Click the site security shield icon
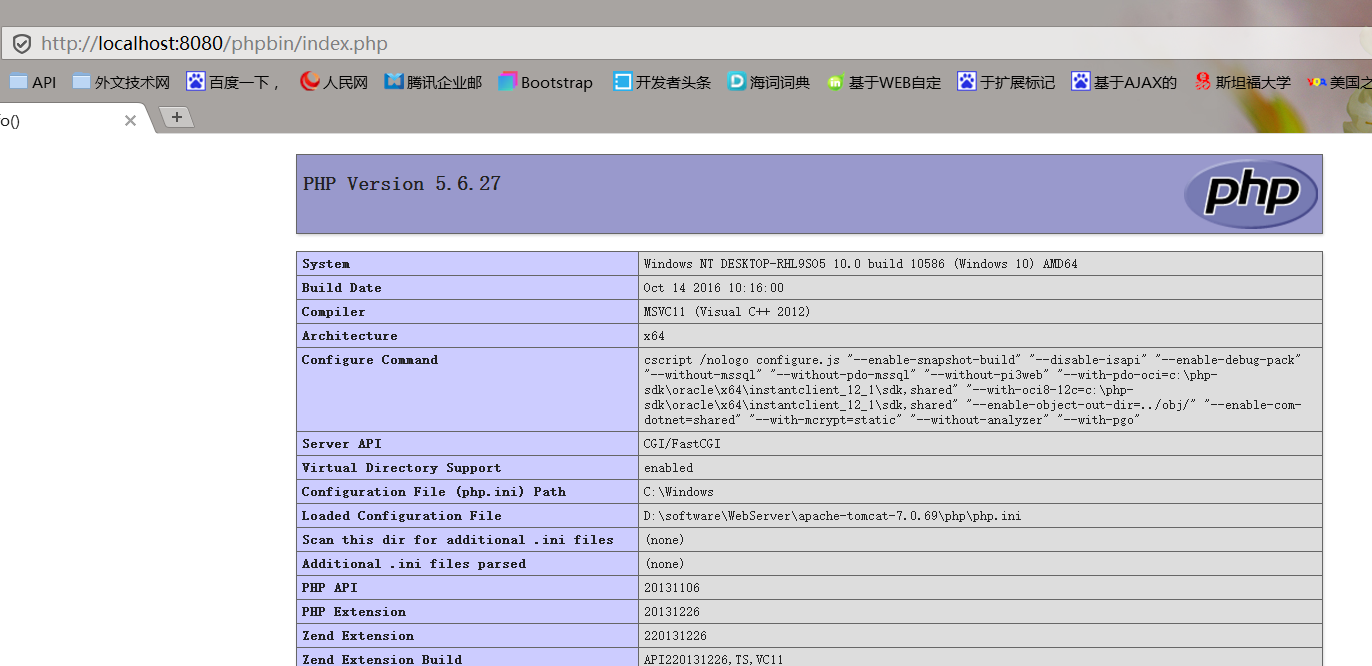 (21, 44)
